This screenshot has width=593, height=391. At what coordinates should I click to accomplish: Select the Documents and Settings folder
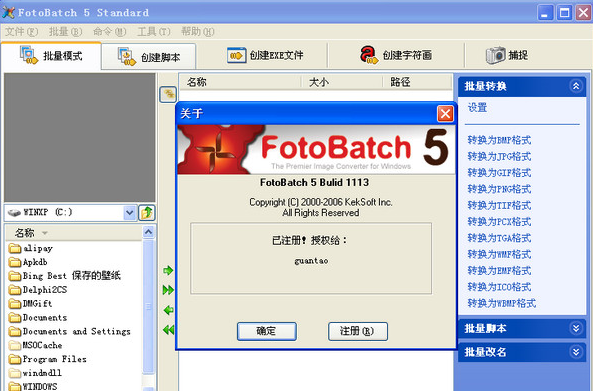[70, 332]
